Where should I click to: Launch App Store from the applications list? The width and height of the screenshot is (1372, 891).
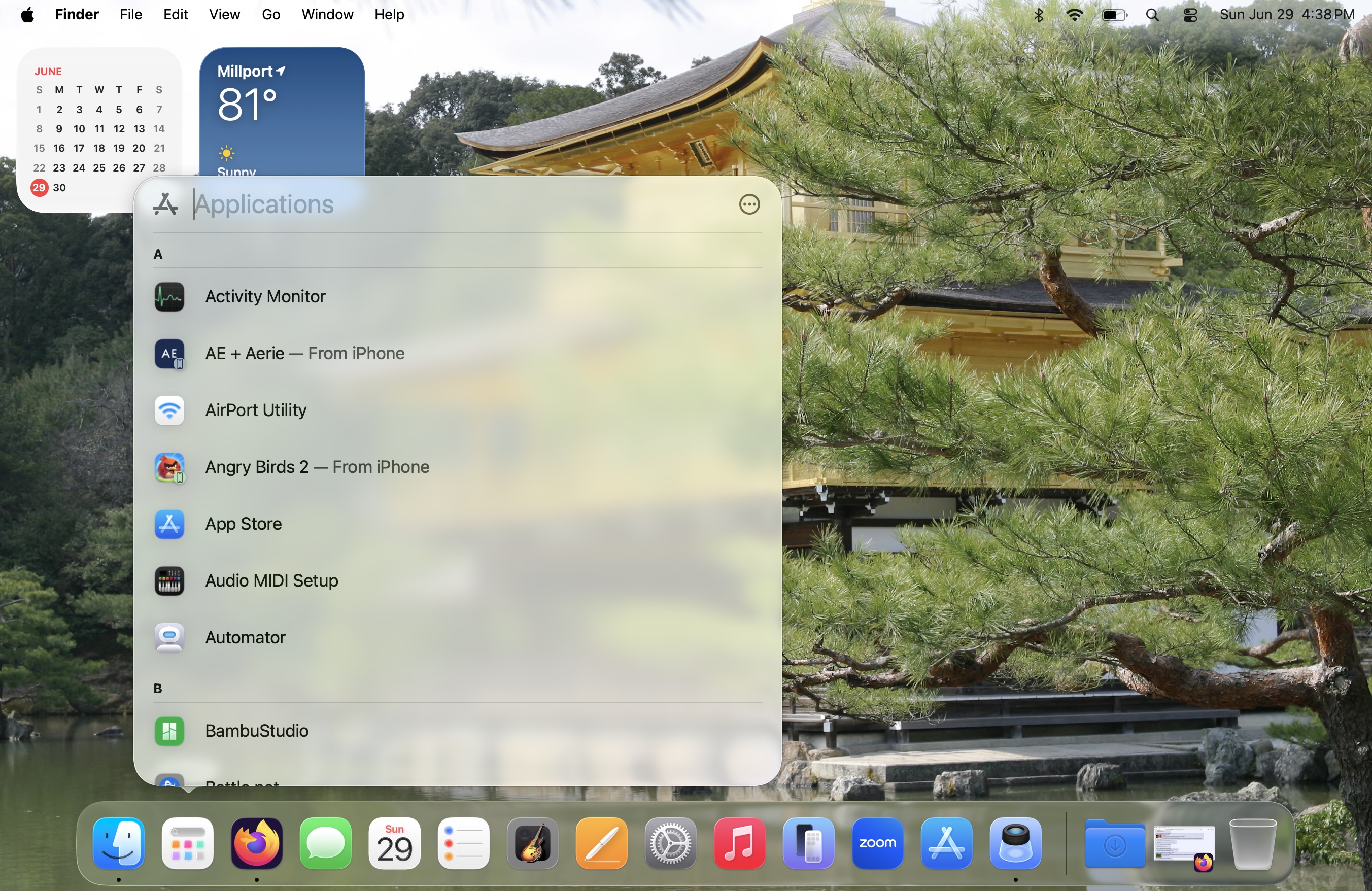(169, 524)
